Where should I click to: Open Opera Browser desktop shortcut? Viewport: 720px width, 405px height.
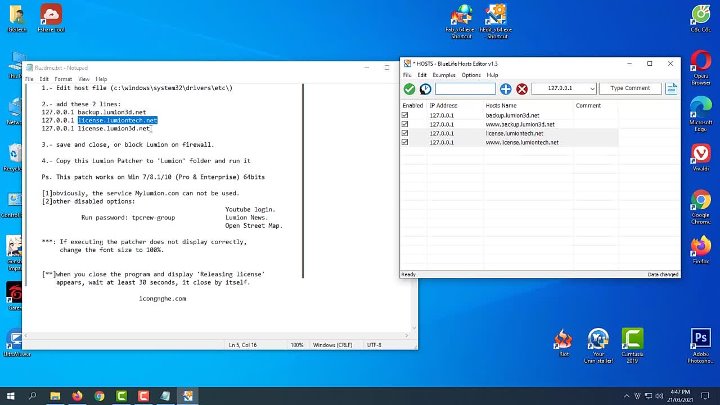pyautogui.click(x=701, y=68)
